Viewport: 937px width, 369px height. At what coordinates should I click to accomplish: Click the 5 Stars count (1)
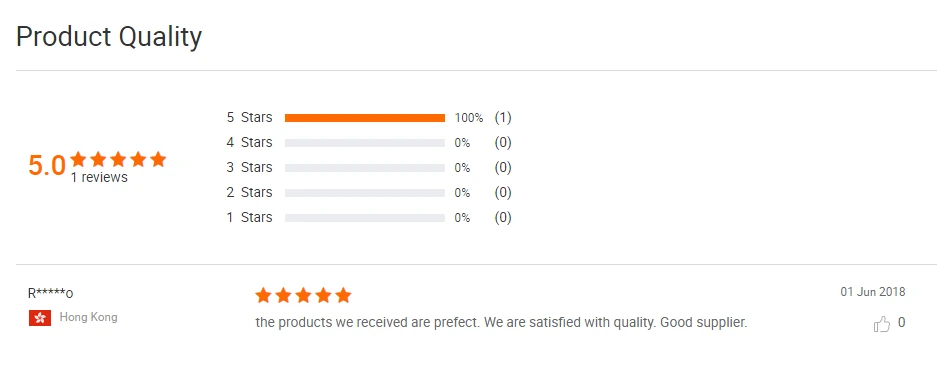pos(503,117)
